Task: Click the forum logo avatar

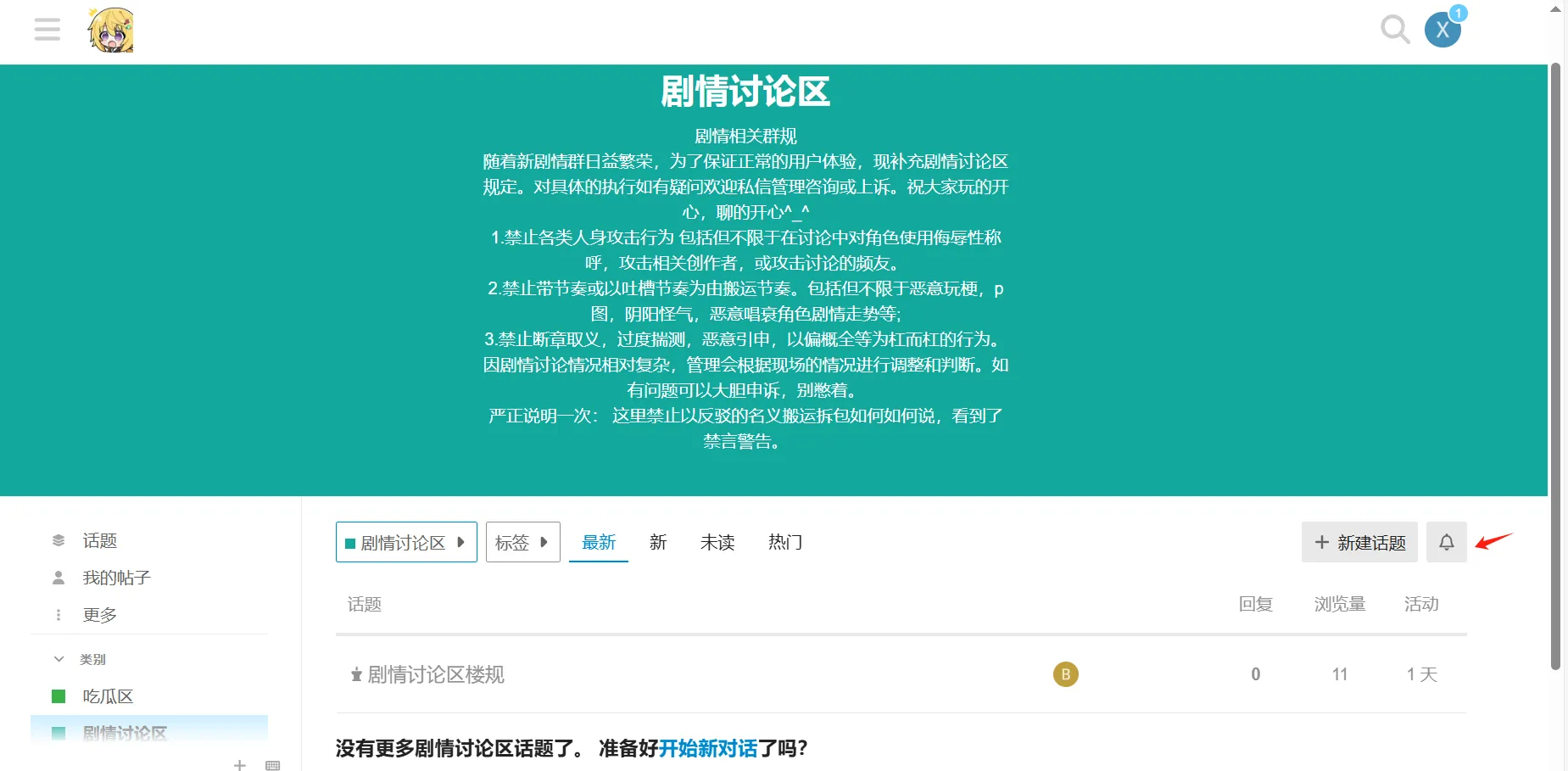Action: (x=111, y=31)
